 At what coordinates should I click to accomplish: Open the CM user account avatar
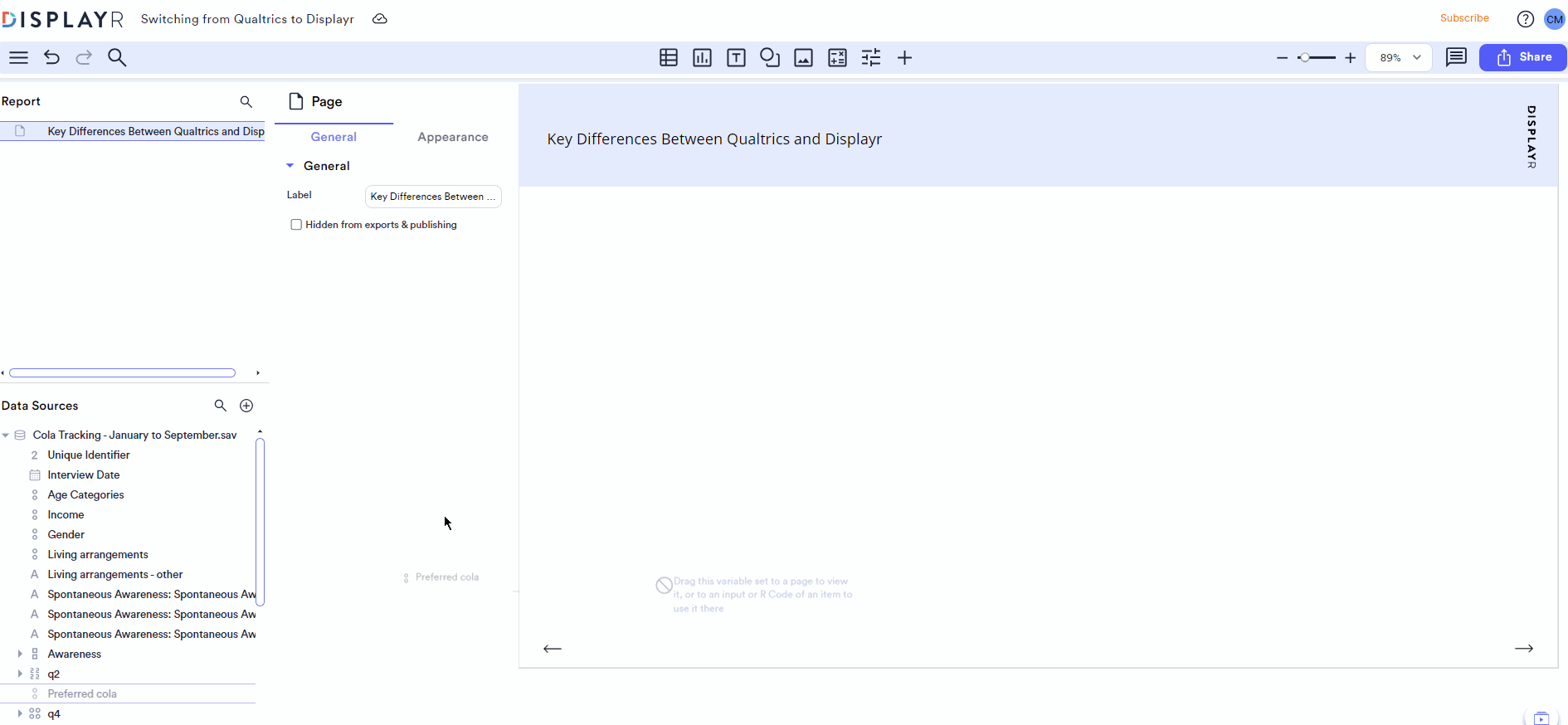[1554, 19]
